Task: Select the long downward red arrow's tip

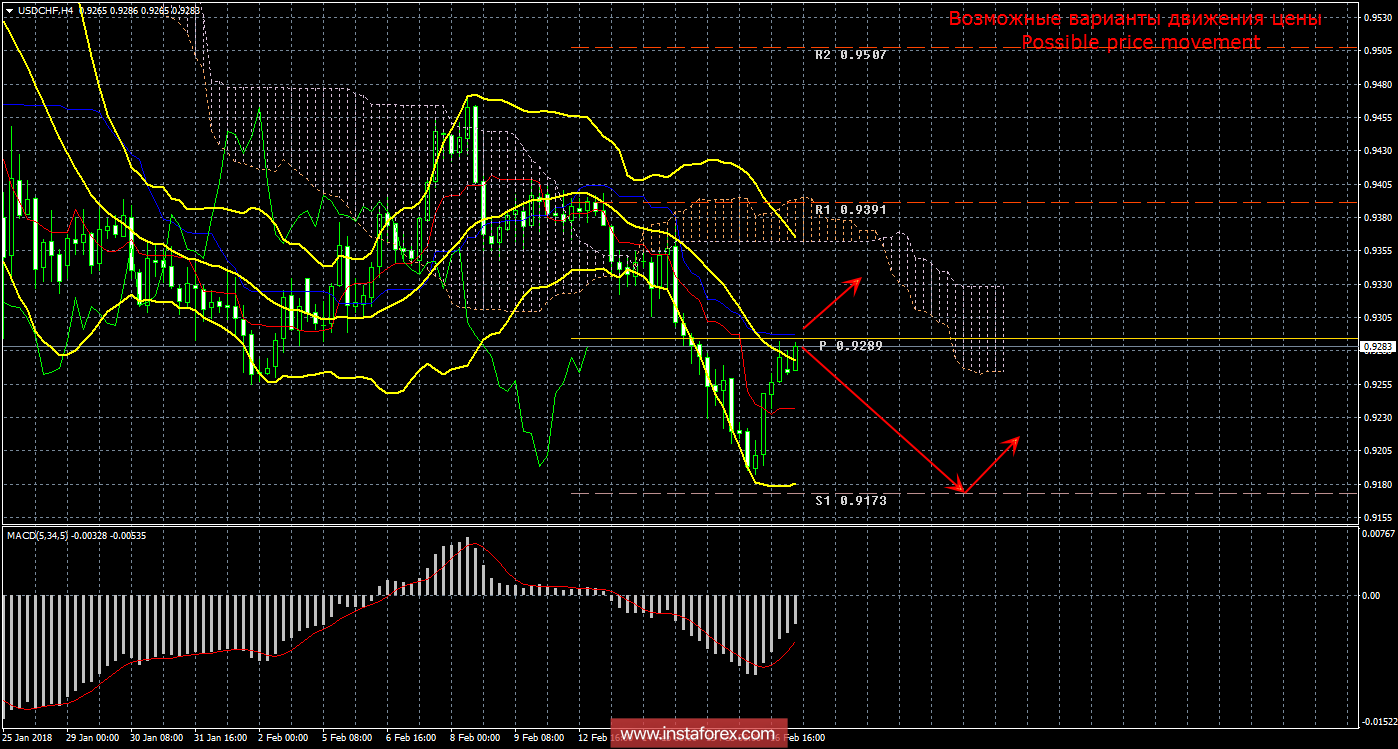Action: click(x=961, y=490)
